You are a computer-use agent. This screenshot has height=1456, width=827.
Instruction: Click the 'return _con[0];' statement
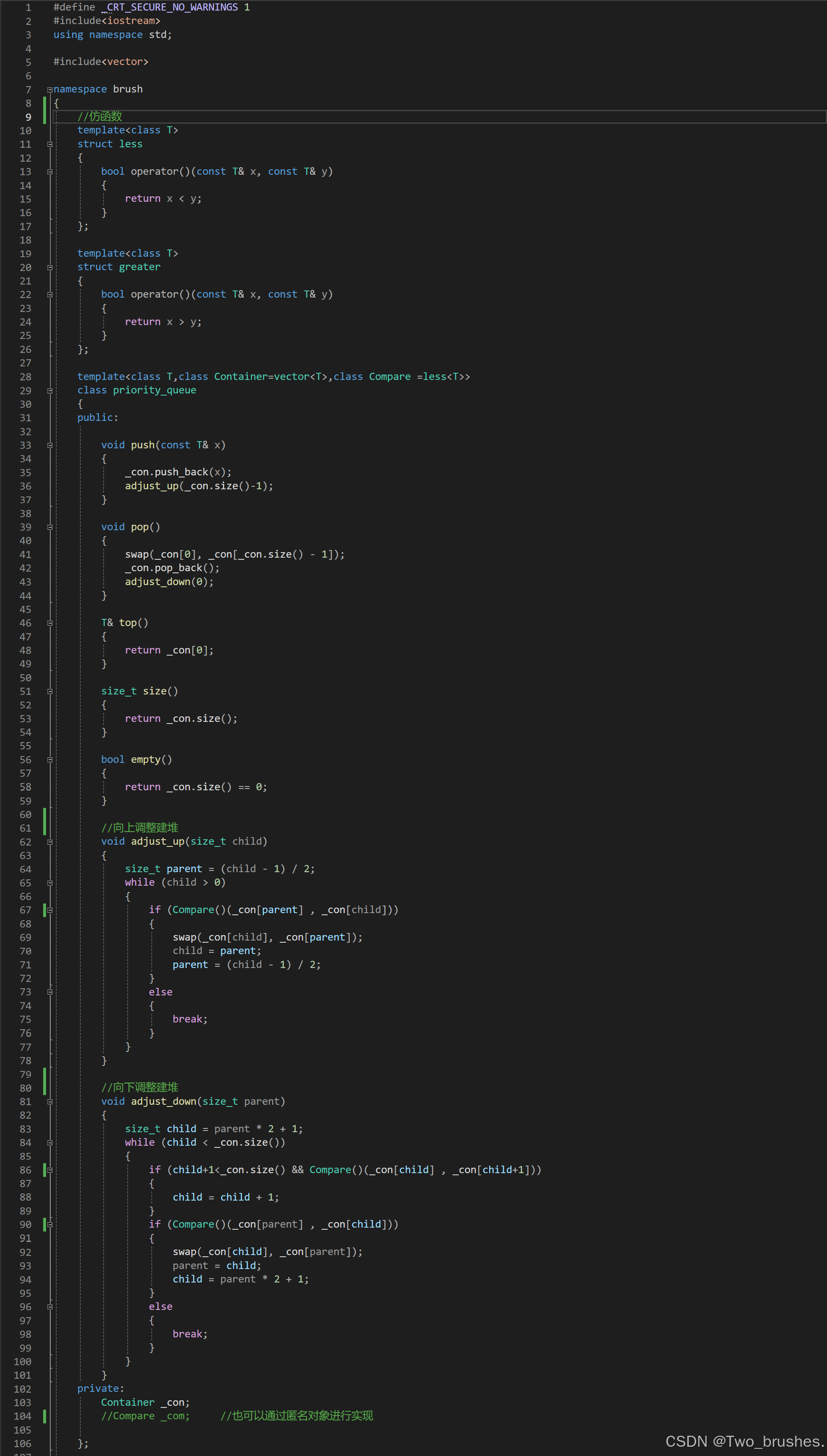click(x=169, y=651)
